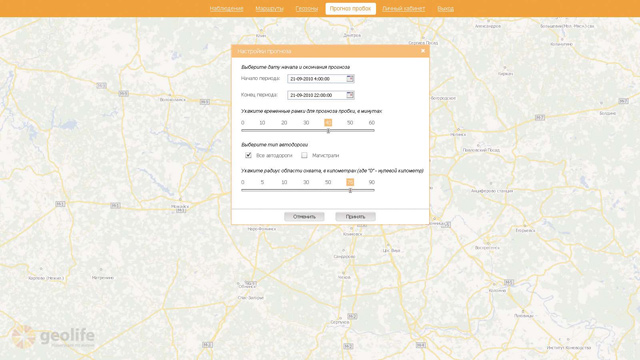Viewport: 640px width, 360px height.
Task: Click the coverage radius slider handle
Action: click(350, 190)
